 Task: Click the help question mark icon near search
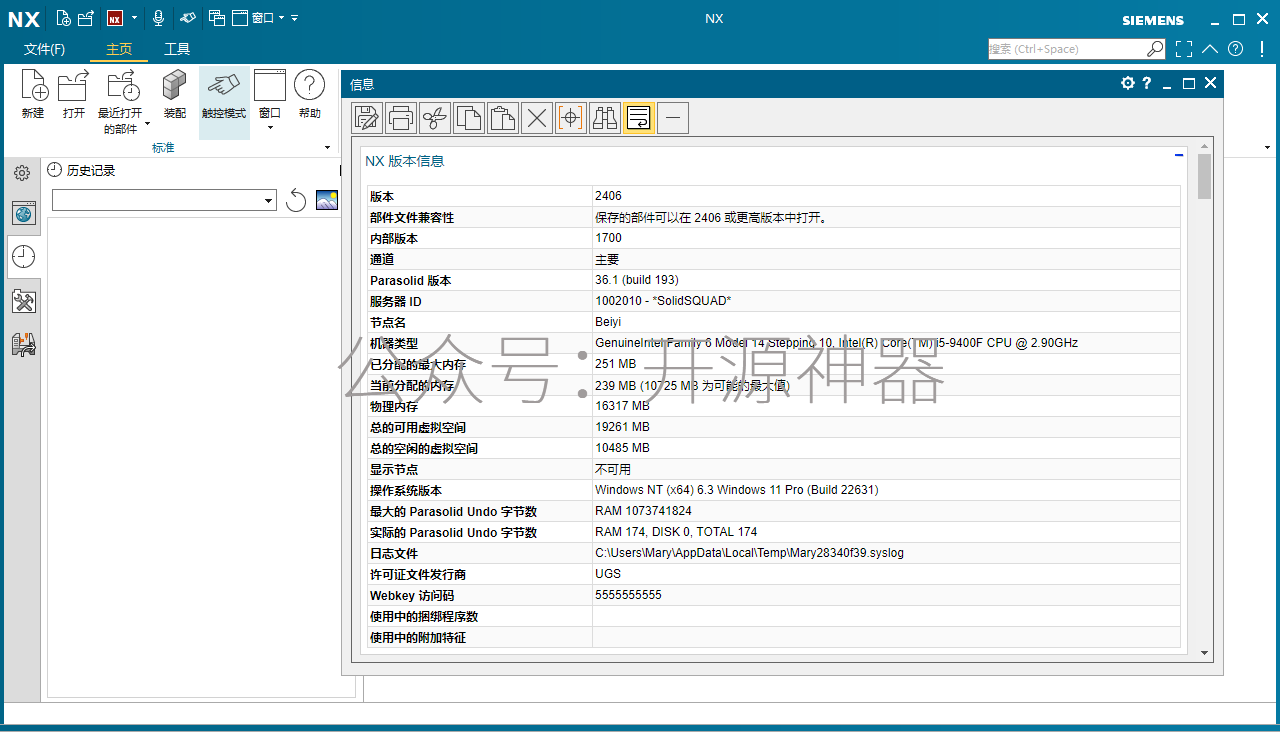click(1236, 49)
